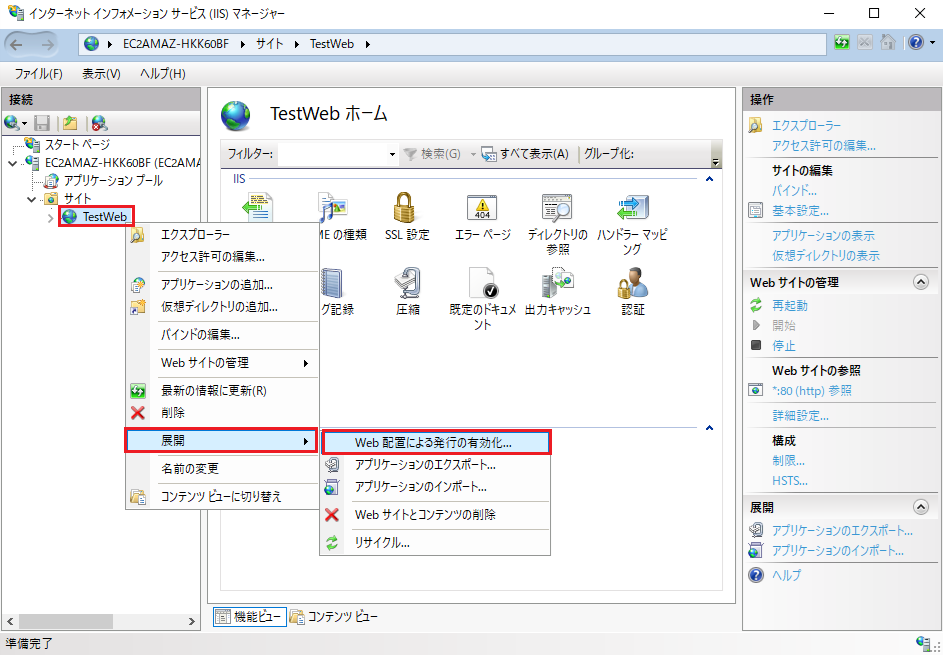Choose アプリケーションのエクスポート in submenu
The width and height of the screenshot is (943, 655).
(435, 465)
